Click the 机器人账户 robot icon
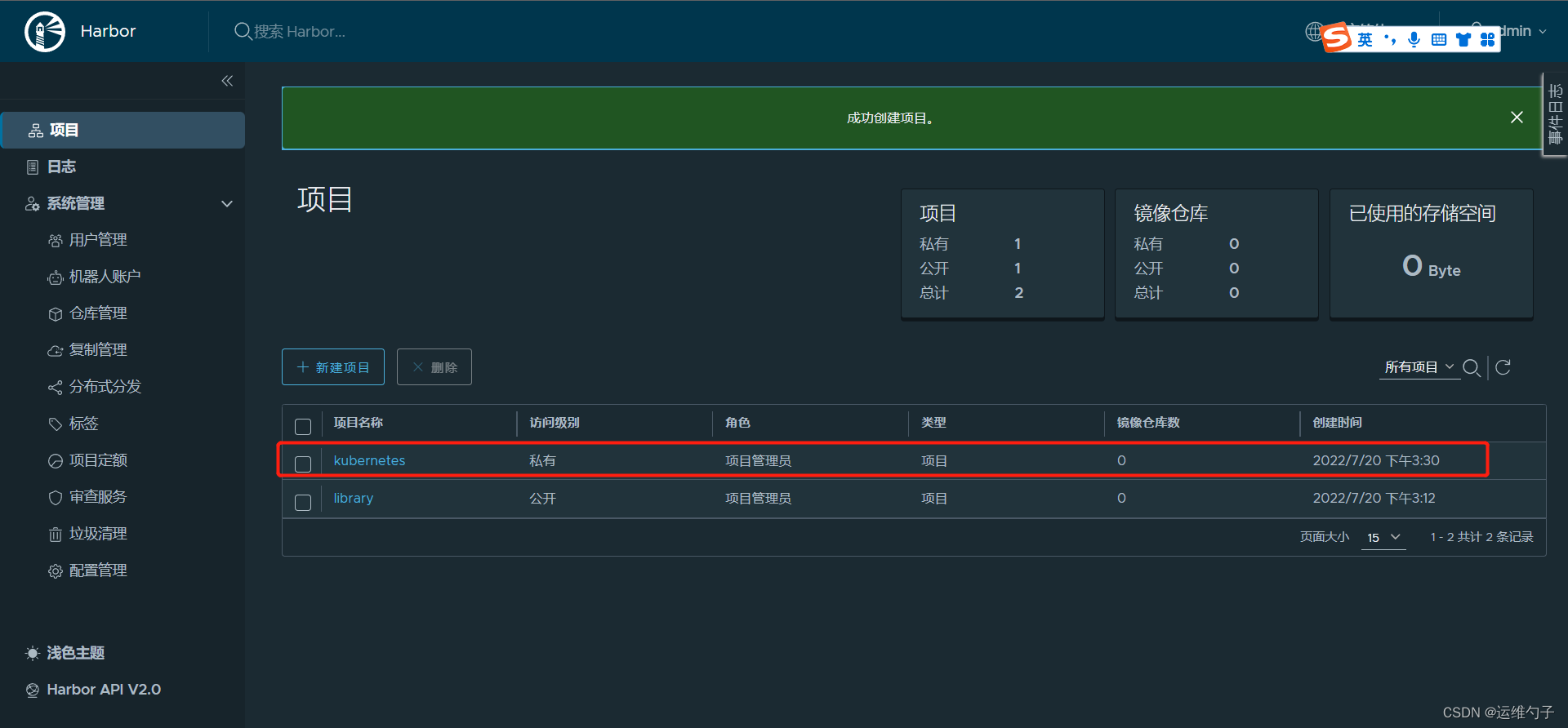The width and height of the screenshot is (1568, 728). (55, 277)
